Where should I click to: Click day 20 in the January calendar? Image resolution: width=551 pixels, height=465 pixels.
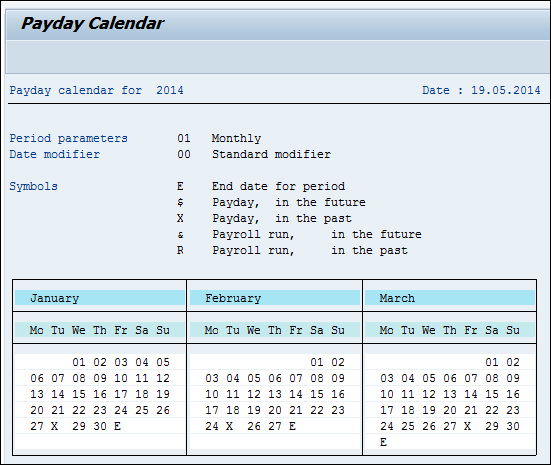click(37, 410)
